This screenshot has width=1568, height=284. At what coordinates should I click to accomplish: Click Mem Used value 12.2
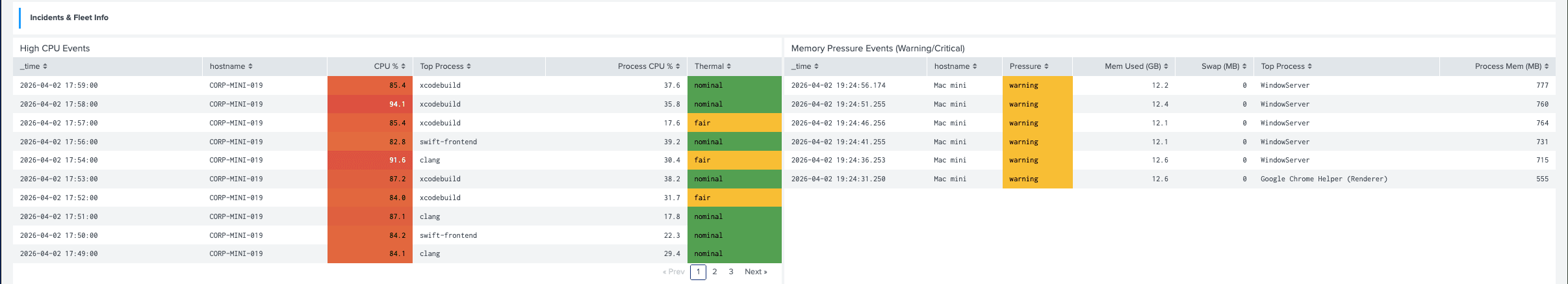(x=1160, y=85)
